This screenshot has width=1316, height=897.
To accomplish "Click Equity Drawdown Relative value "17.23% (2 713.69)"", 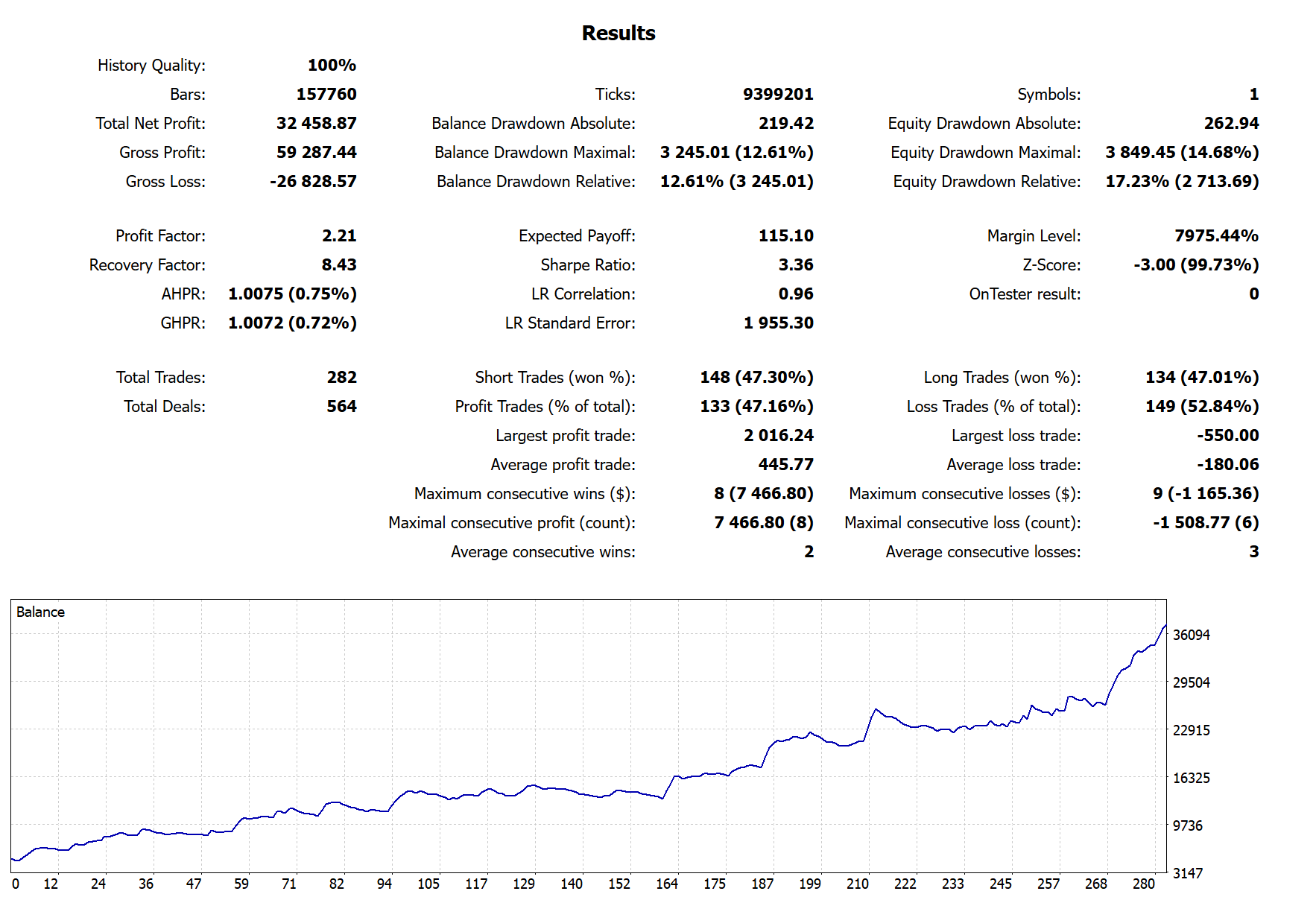I will point(1183,182).
